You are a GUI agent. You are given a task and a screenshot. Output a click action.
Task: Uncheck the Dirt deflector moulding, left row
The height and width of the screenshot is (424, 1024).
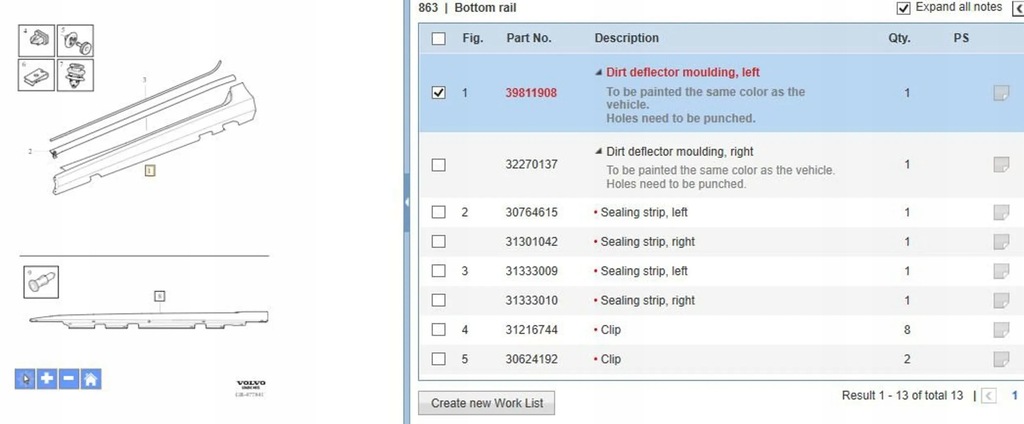click(439, 93)
